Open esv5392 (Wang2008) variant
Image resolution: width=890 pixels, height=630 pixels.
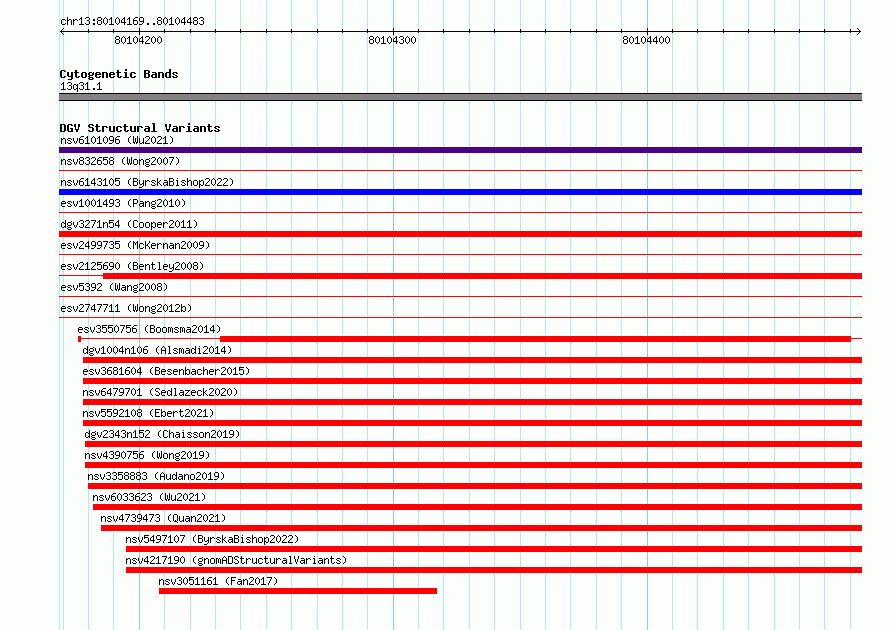tap(114, 287)
